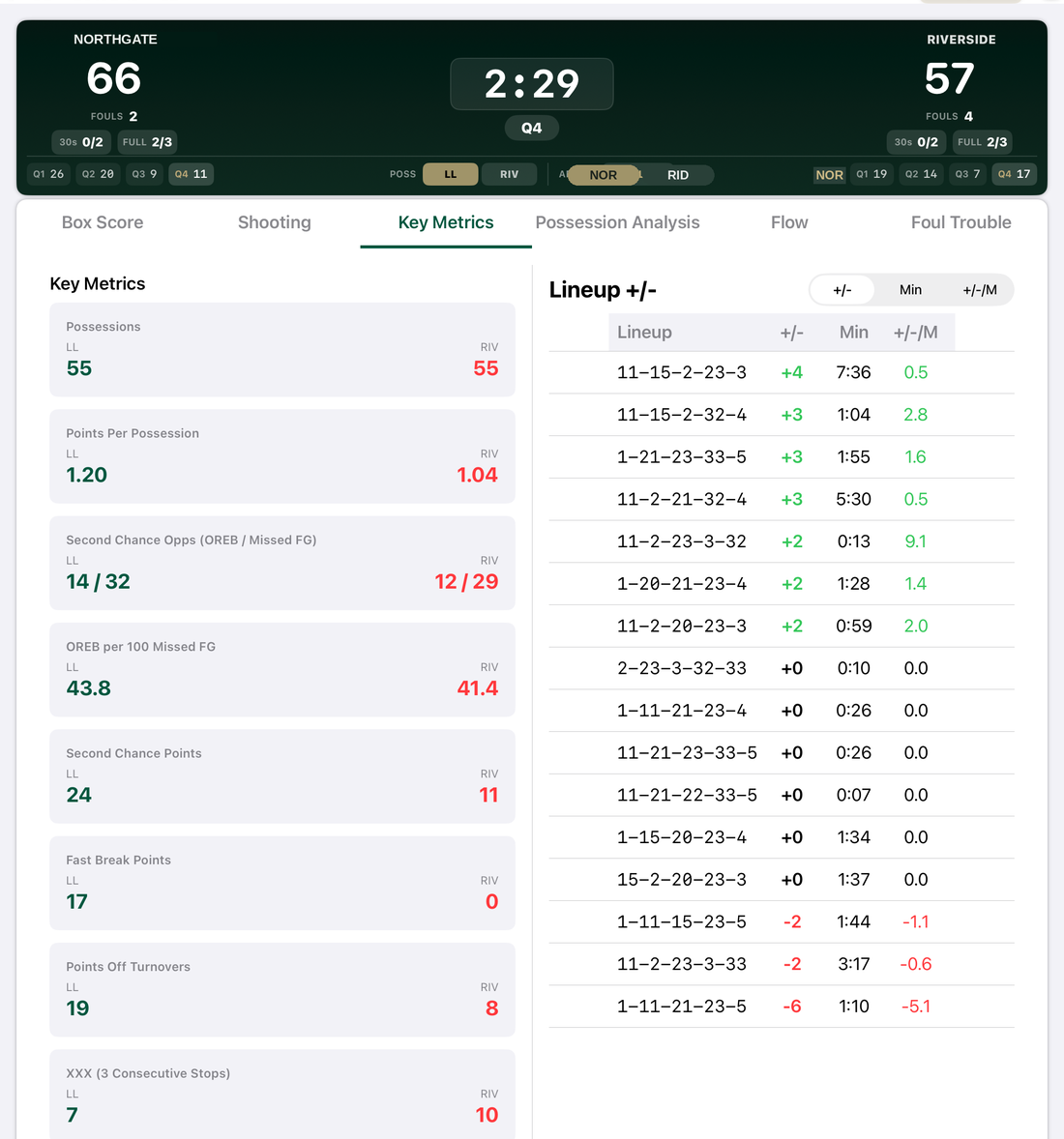Viewport: 1064px width, 1139px height.
Task: Click Northgate Q1 26 score pill
Action: coord(48,174)
